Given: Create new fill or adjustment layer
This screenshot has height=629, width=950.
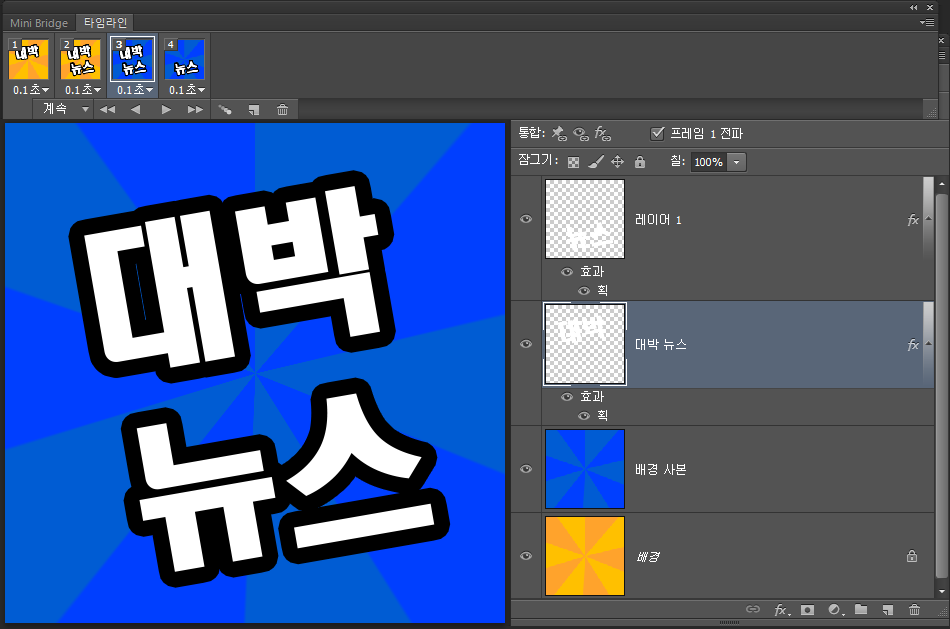Looking at the screenshot, I should point(835,610).
